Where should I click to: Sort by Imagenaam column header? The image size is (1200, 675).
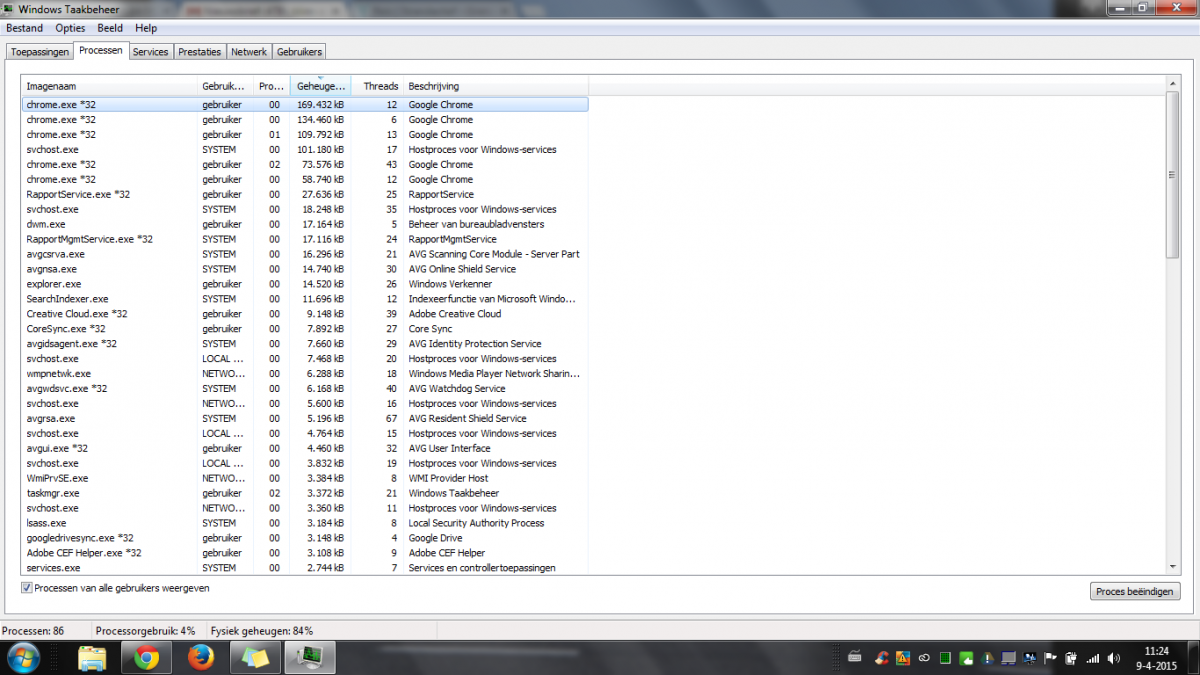point(109,86)
